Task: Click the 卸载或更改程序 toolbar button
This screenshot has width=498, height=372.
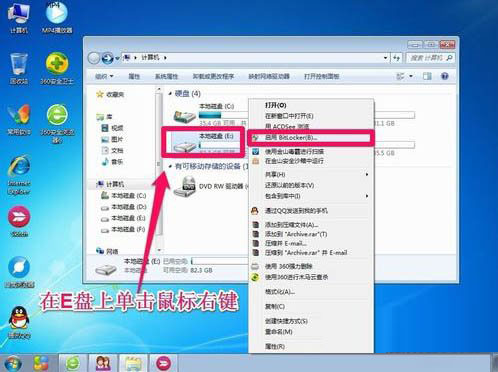Action: point(213,76)
